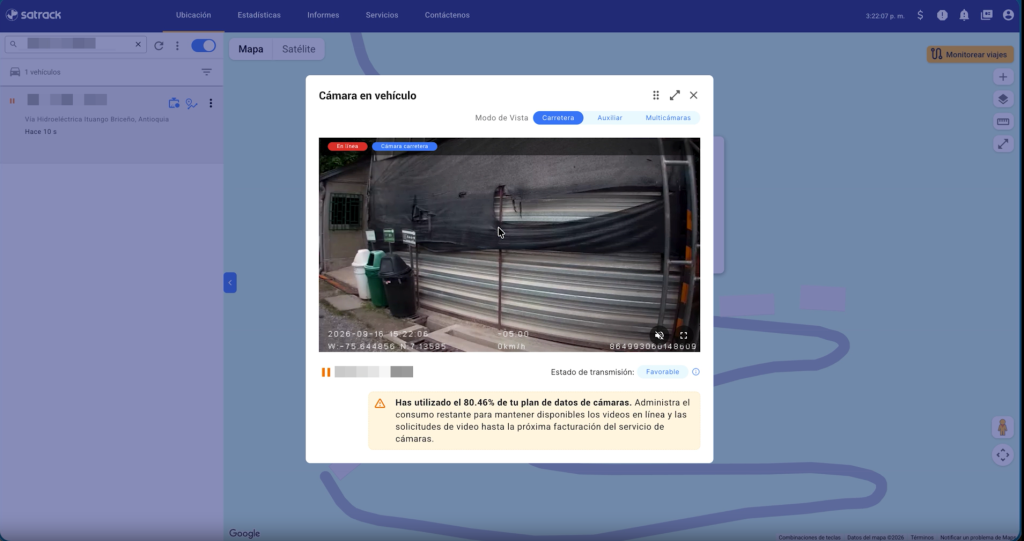
Task: Clear the vehicle search text
Action: coord(138,44)
